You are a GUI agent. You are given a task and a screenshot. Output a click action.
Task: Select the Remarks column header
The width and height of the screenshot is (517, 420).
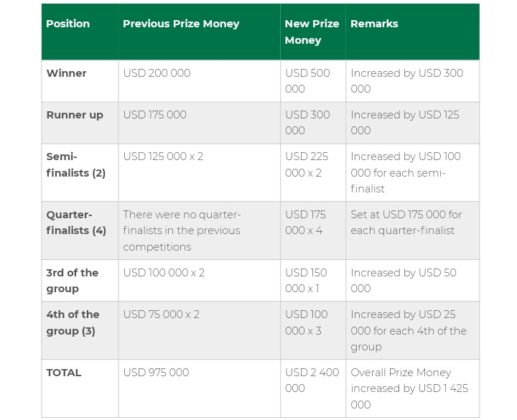pos(374,24)
